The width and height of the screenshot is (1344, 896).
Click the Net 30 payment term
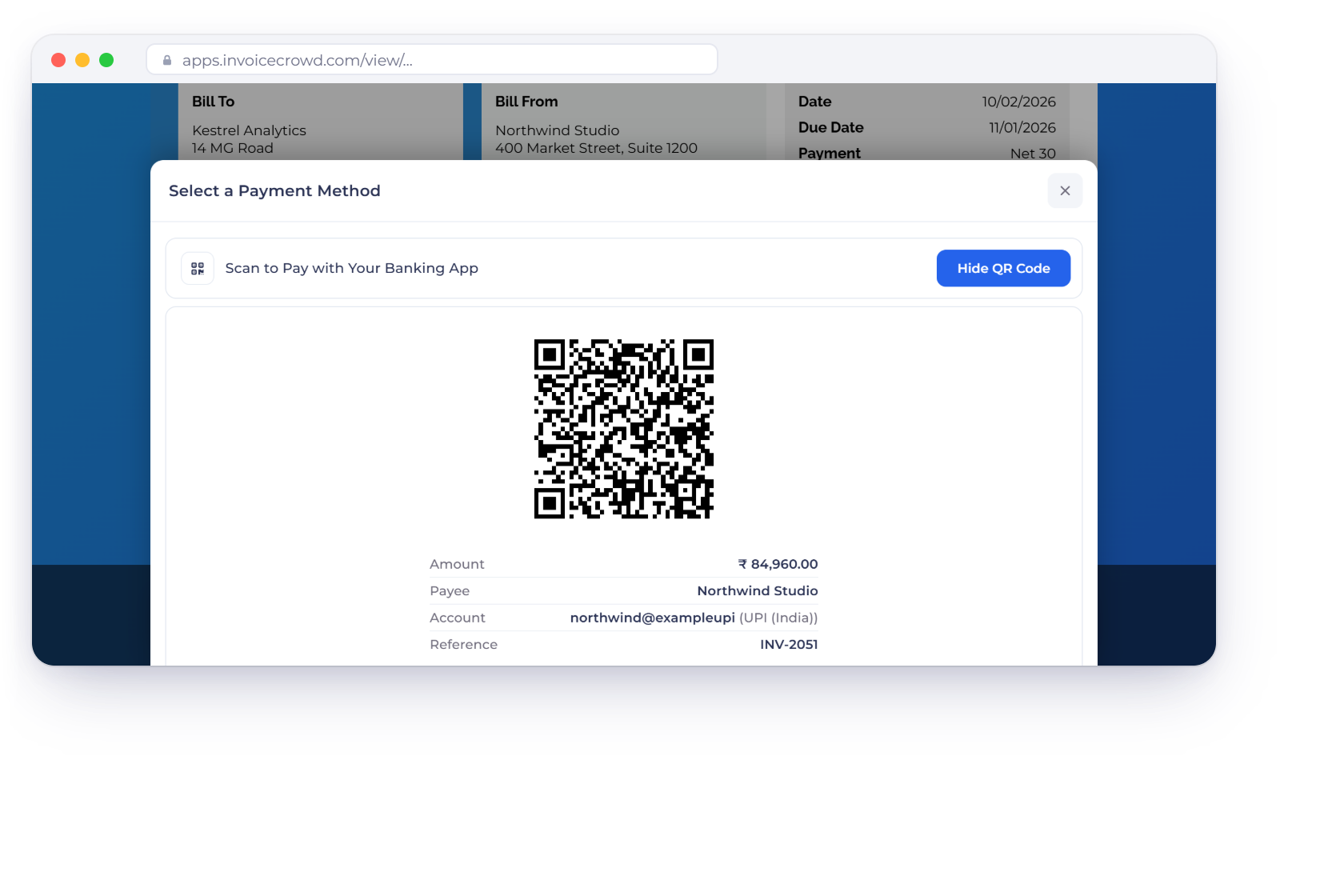pos(1033,153)
